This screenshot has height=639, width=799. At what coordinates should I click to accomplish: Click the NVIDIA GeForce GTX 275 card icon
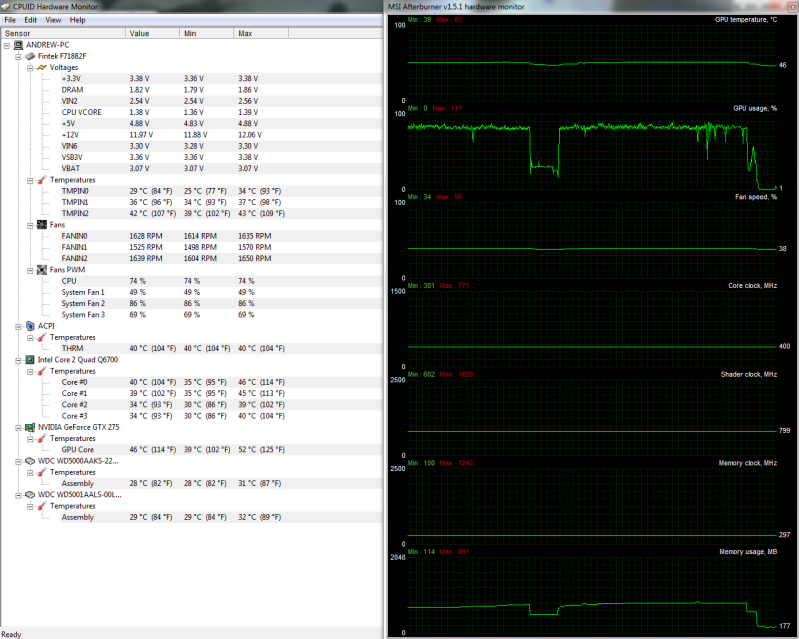(30, 427)
